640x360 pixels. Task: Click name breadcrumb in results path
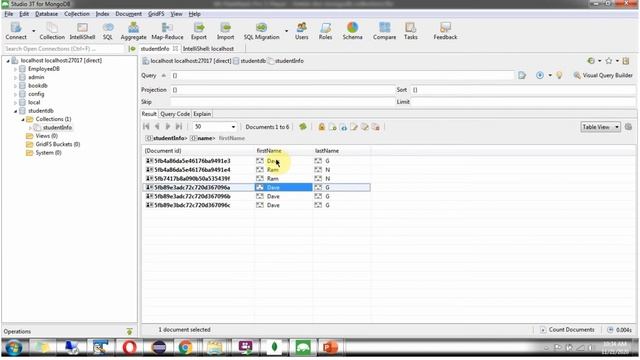(x=202, y=138)
